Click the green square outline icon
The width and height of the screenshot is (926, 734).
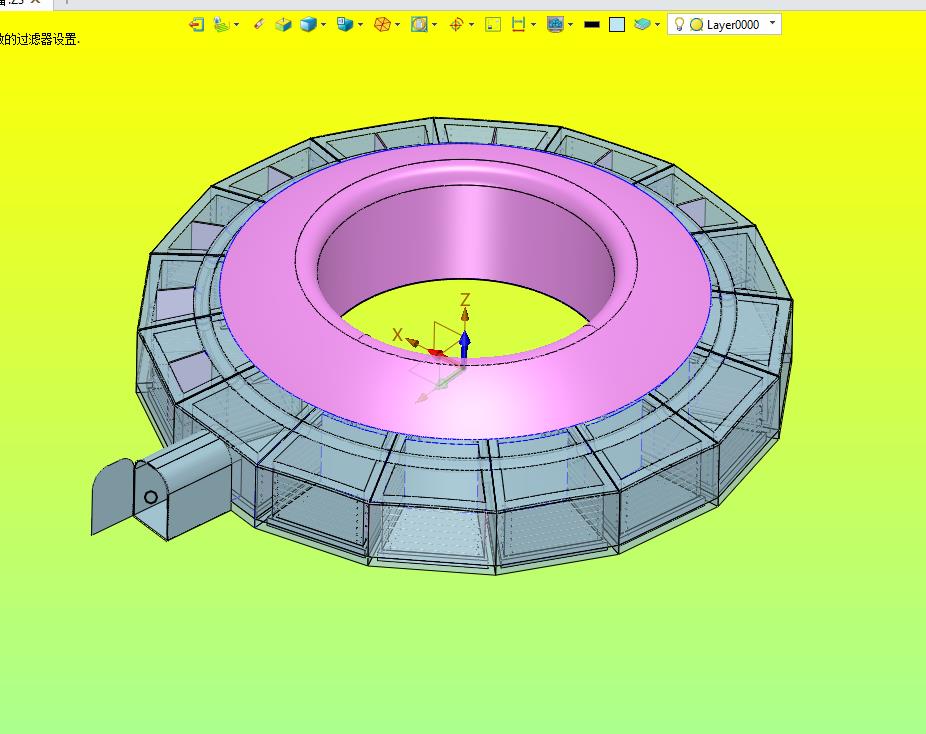tap(493, 25)
